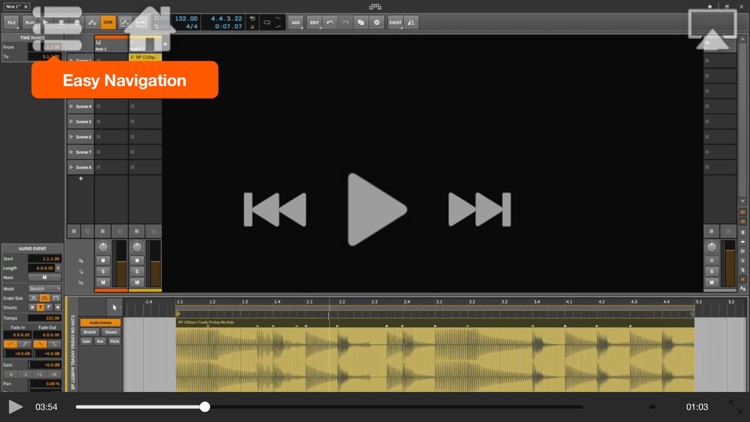Click the delete icon beside duplicate
The image size is (750, 422).
[x=377, y=22]
